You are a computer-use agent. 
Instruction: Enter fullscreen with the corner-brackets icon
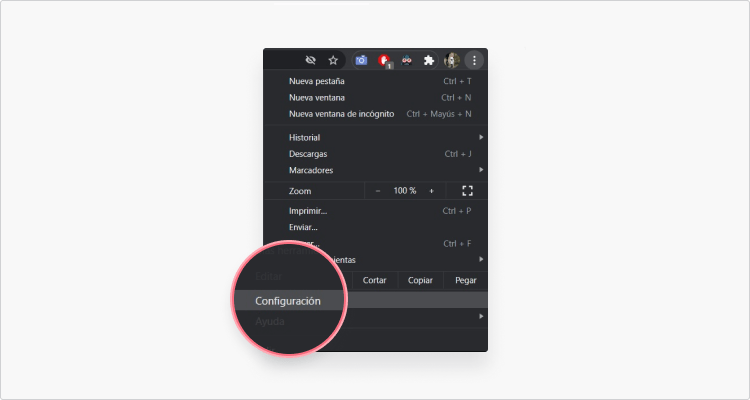(x=467, y=191)
